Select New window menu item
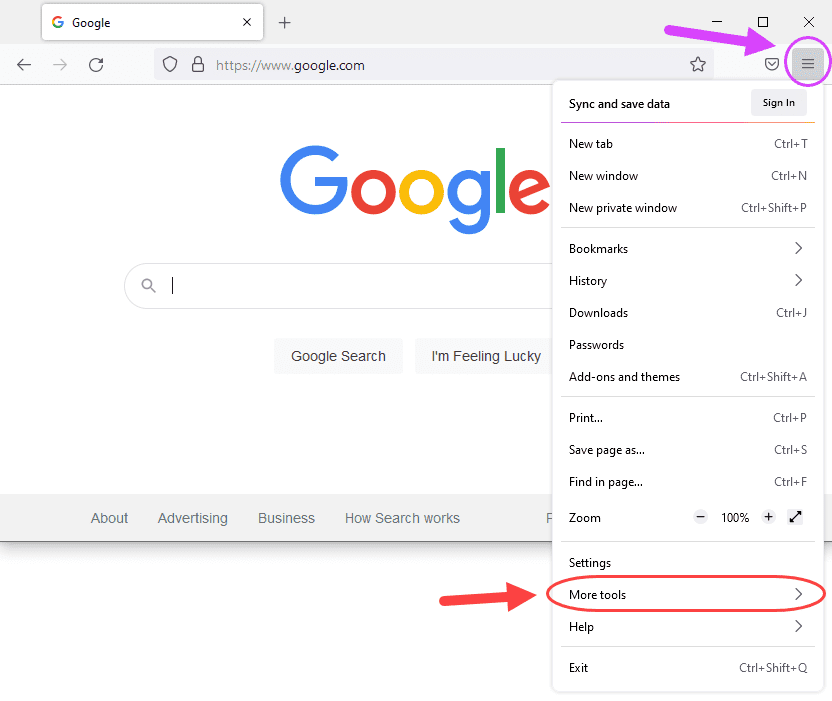The height and width of the screenshot is (701, 832). [687, 176]
